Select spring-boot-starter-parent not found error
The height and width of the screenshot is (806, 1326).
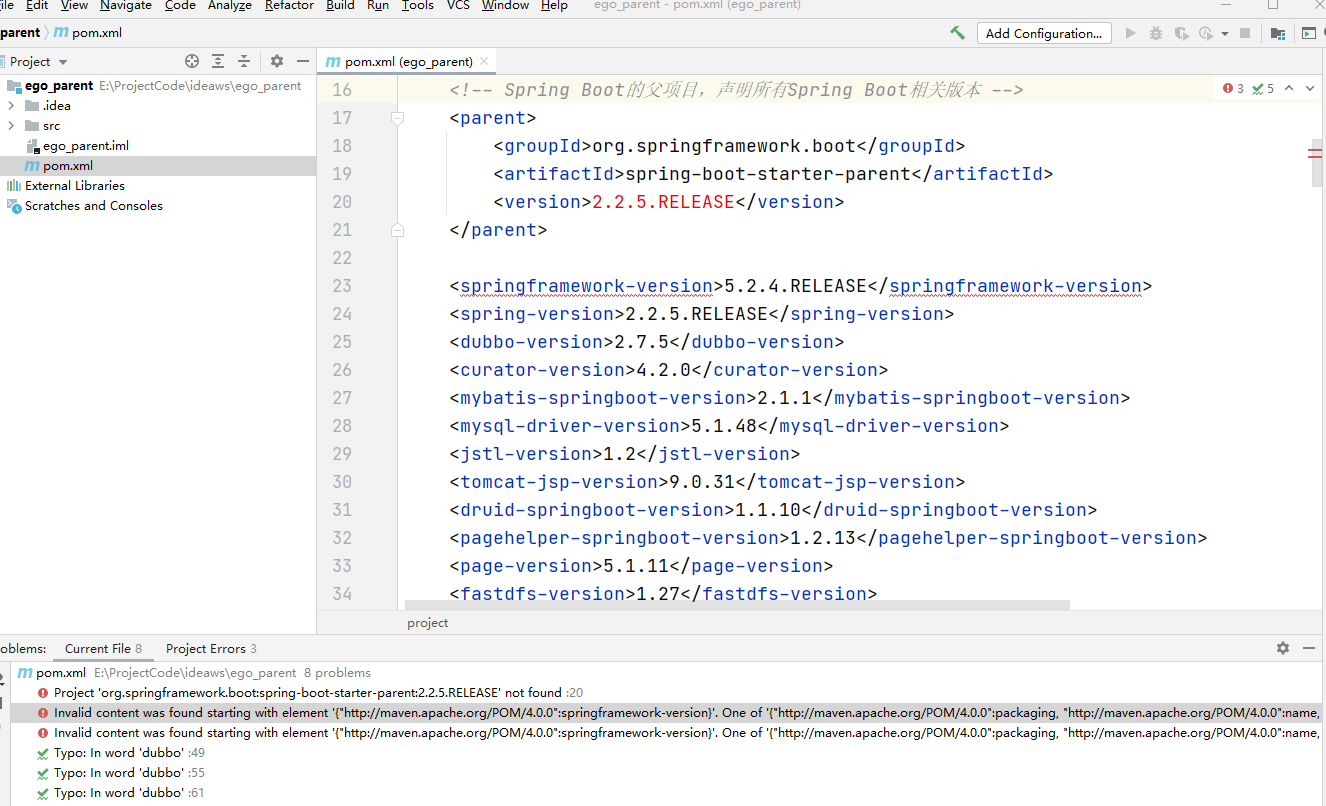pyautogui.click(x=668, y=692)
